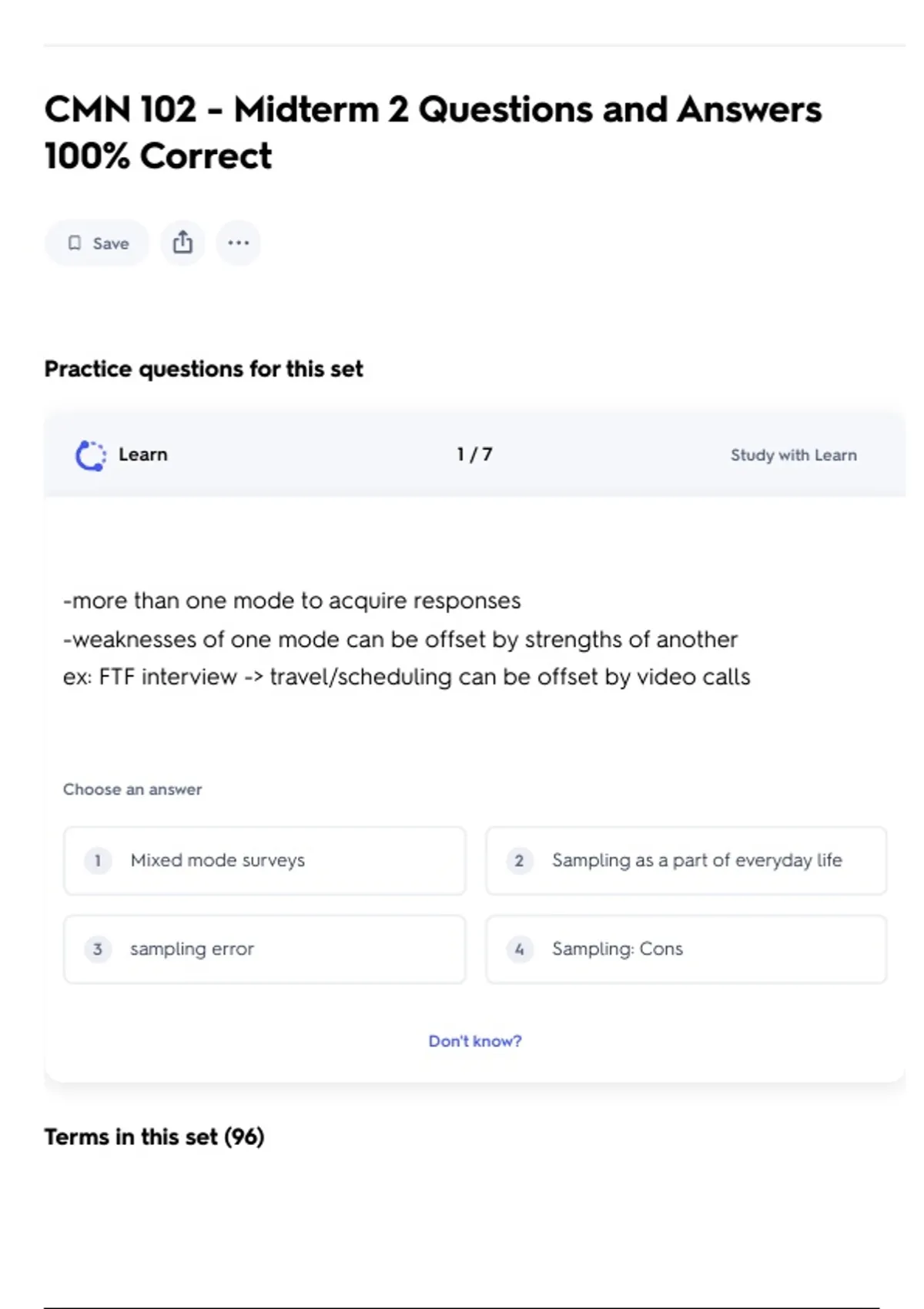Choose the "Mixed mode surveys" answer

coord(218,860)
